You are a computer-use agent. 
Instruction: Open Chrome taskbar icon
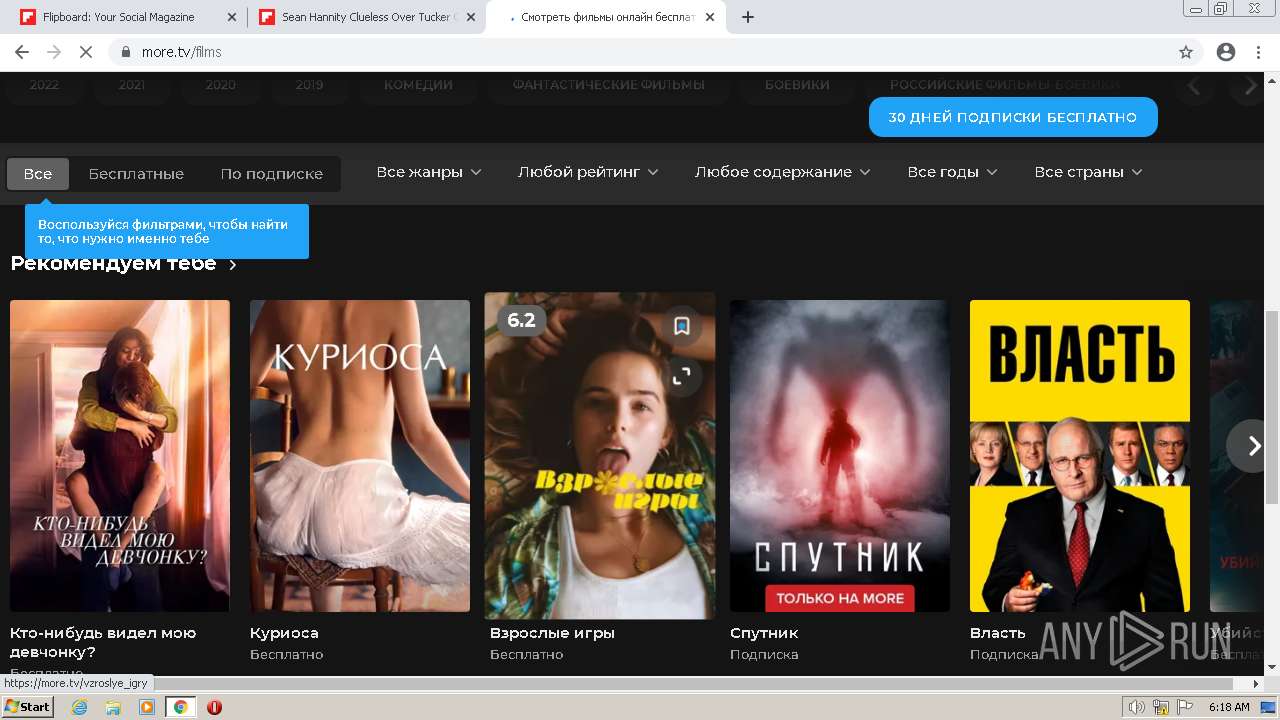(x=181, y=707)
